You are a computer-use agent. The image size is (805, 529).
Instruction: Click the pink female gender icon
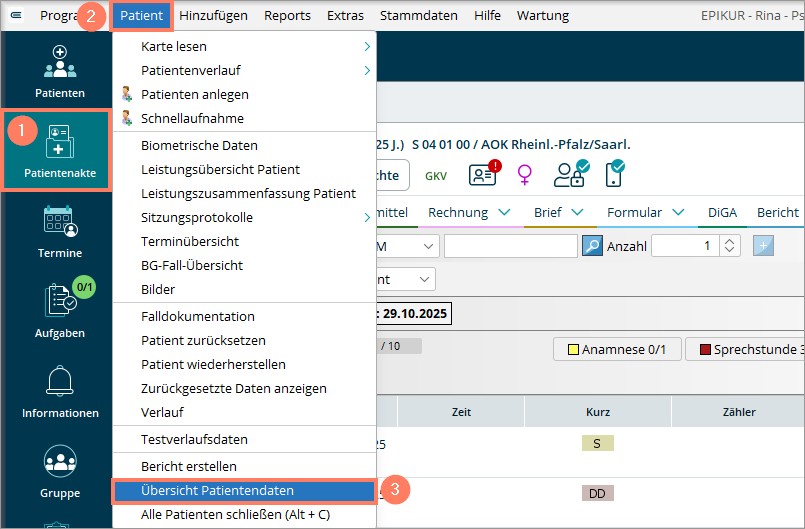(525, 175)
